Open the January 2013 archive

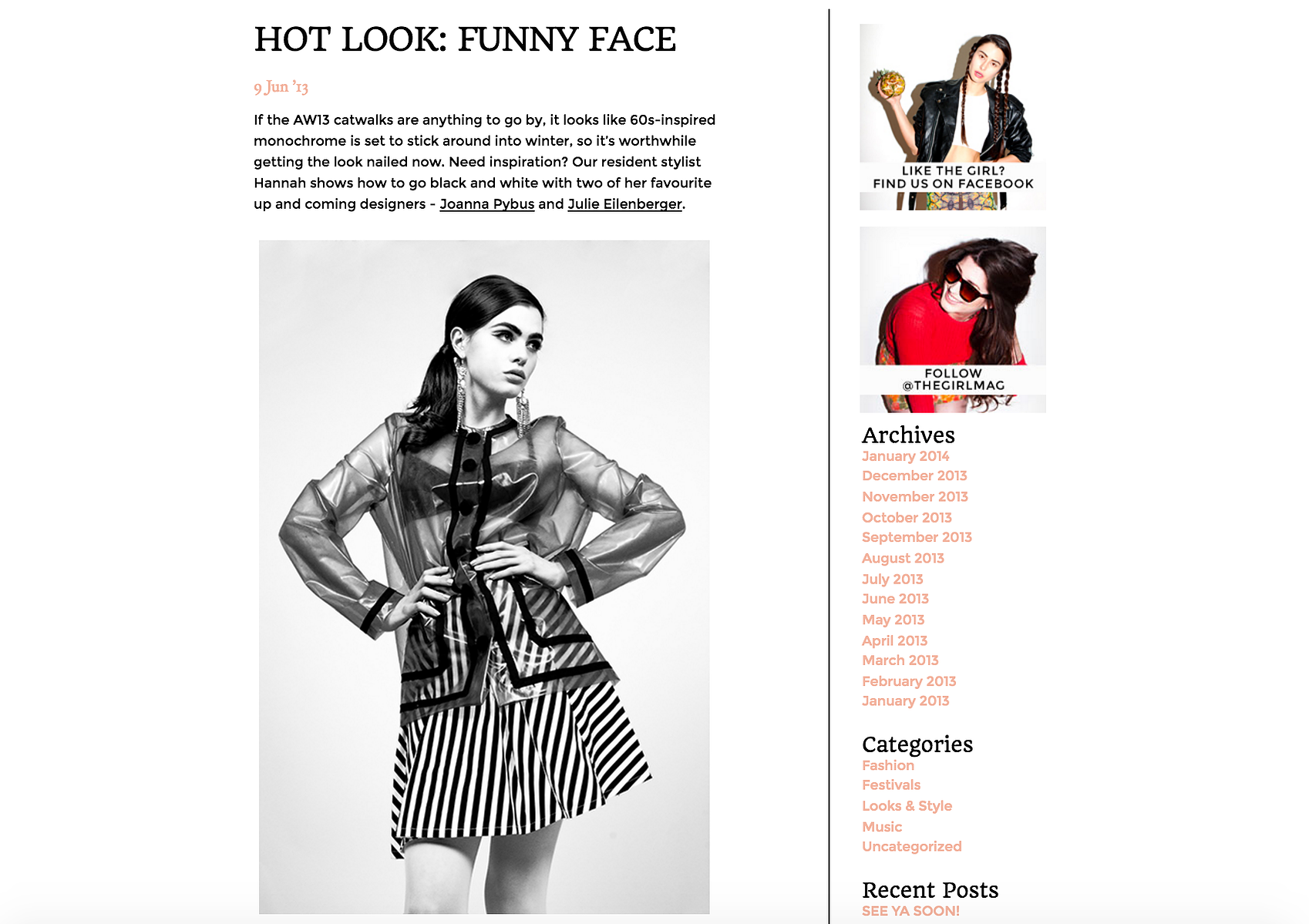[x=905, y=701]
